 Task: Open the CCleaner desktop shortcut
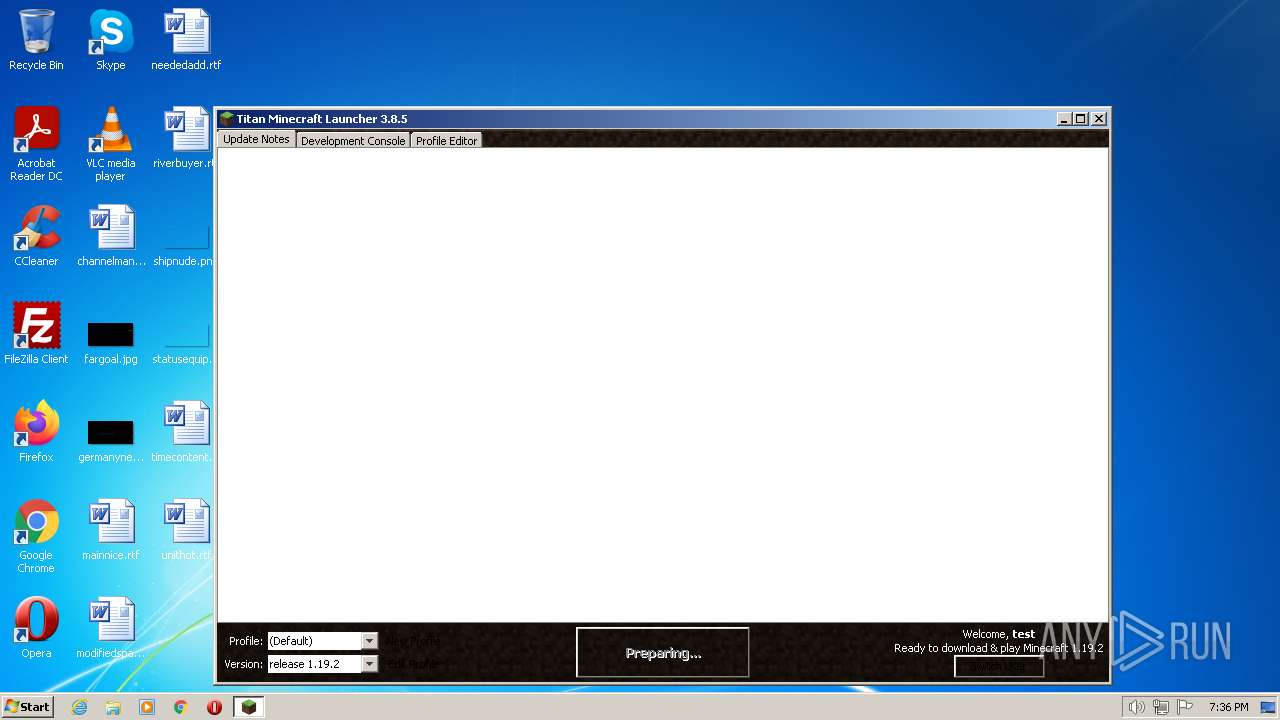click(36, 237)
